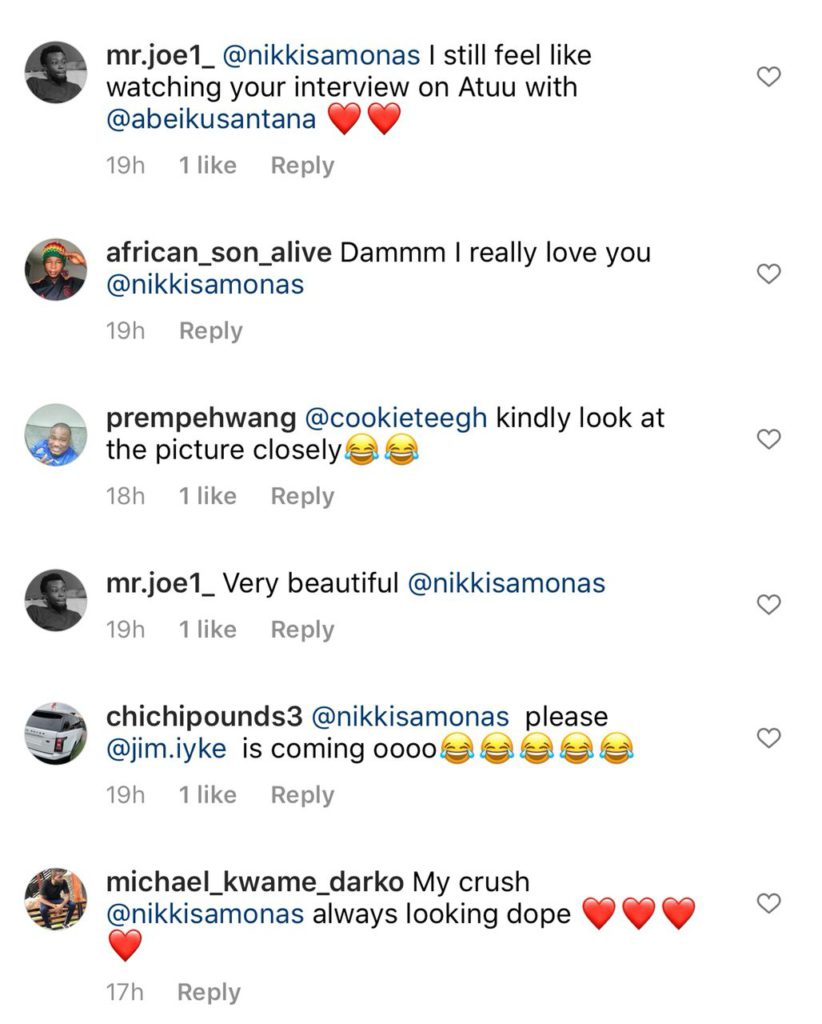
Task: Like michael_kwame_darko's 'My crush' comment
Action: (767, 903)
